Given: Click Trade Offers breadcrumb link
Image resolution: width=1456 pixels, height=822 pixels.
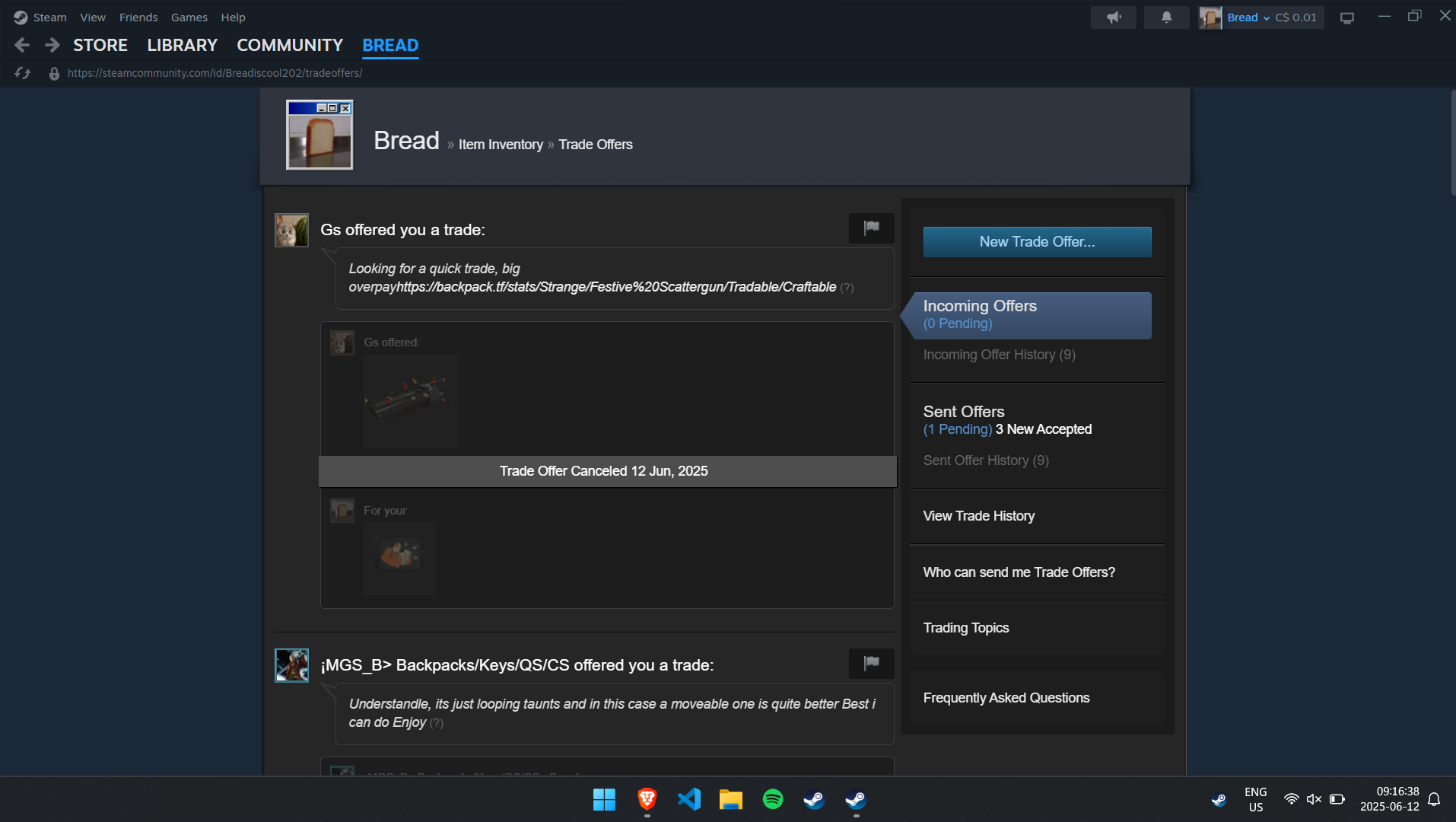Looking at the screenshot, I should coord(595,145).
